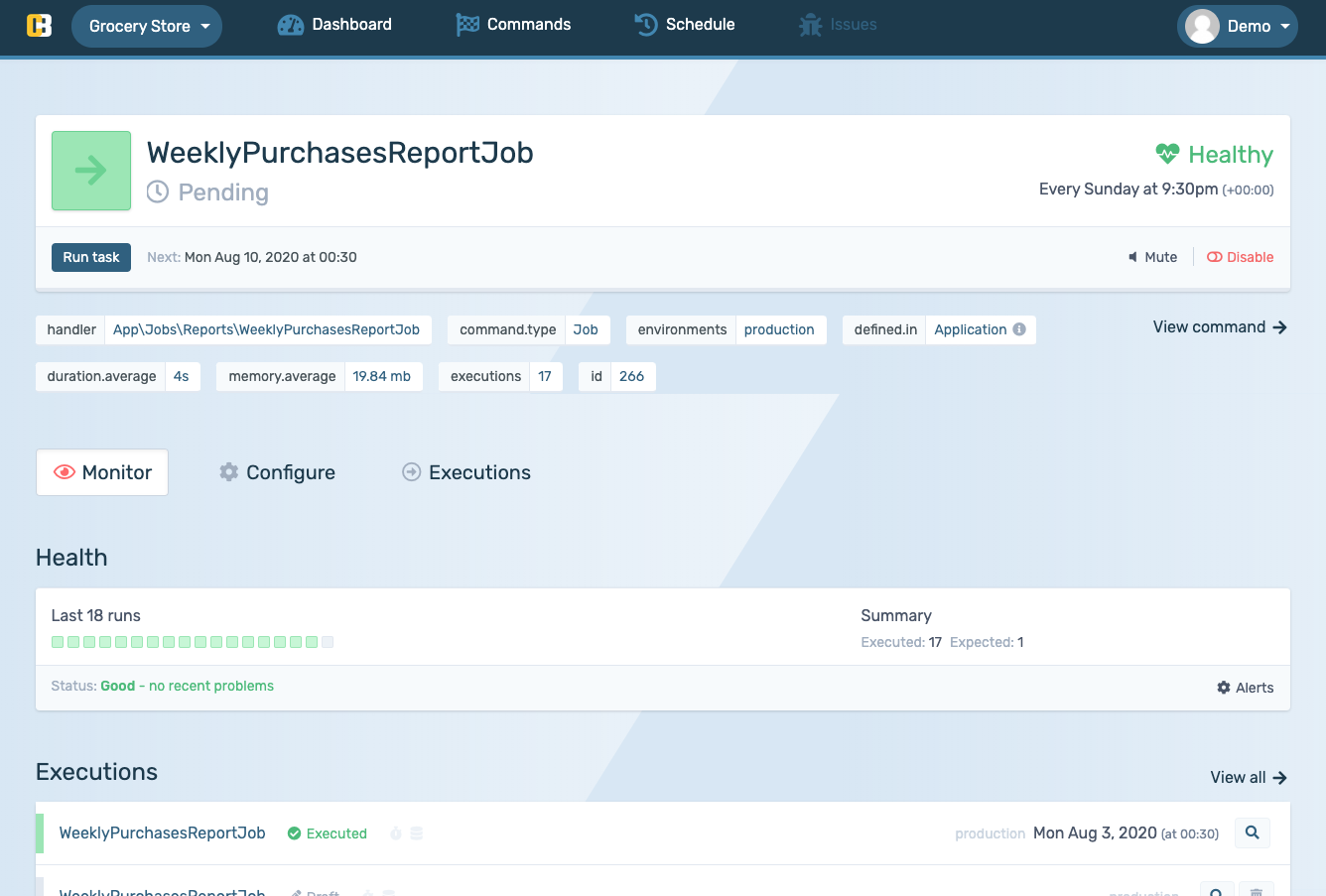Screen dimensions: 1326x896
Task: Click the Demo user avatar
Action: (x=1202, y=27)
